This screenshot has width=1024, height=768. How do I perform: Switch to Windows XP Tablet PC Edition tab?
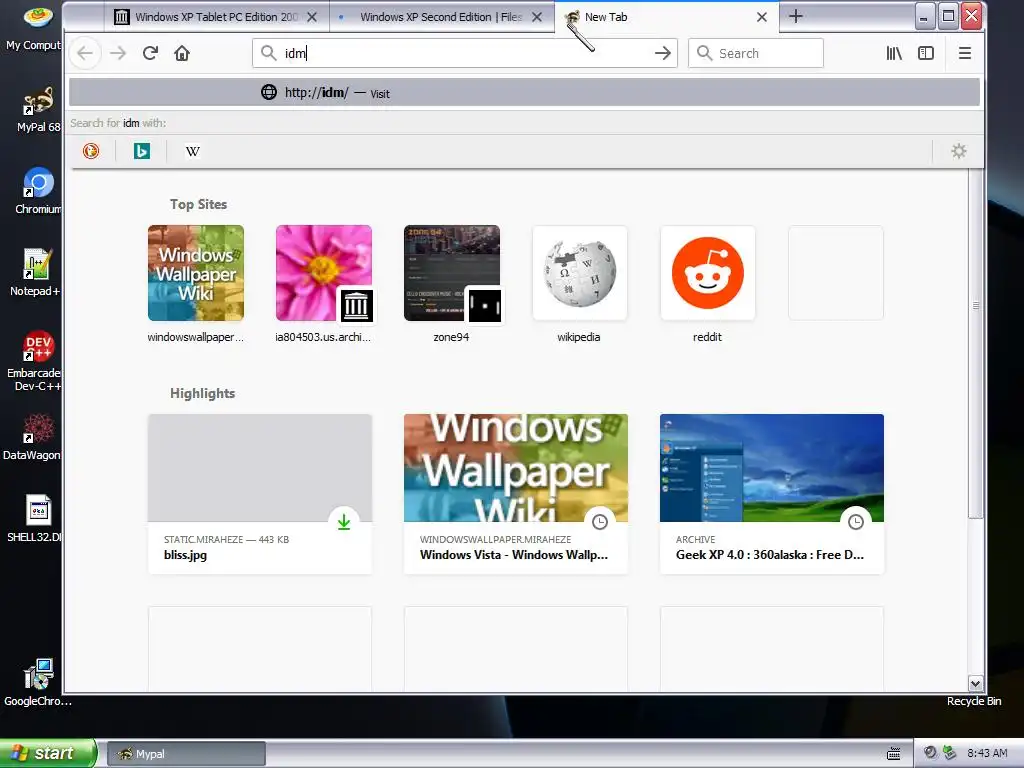pos(216,17)
